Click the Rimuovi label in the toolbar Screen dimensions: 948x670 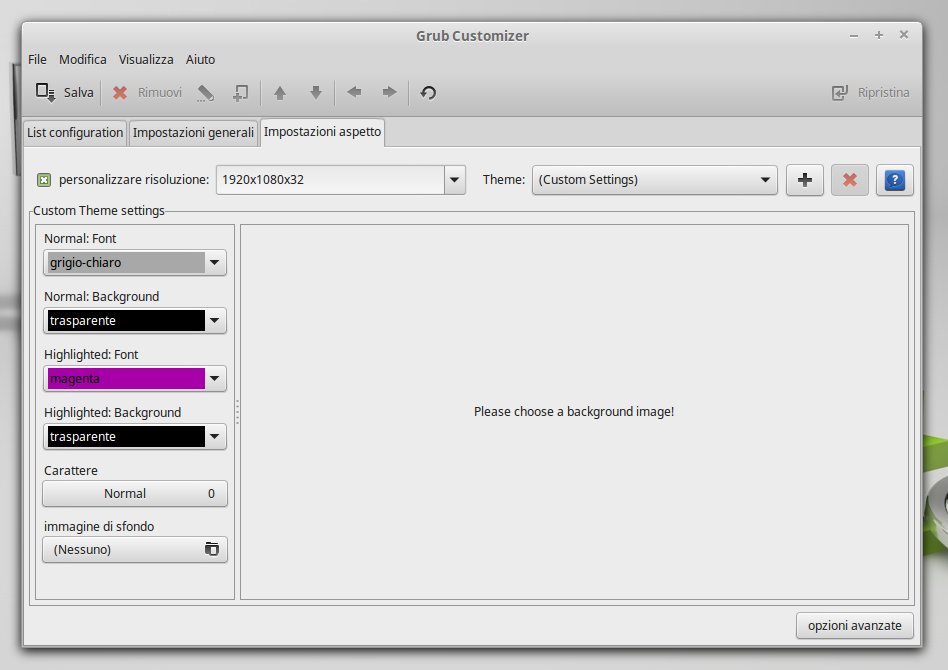click(160, 93)
